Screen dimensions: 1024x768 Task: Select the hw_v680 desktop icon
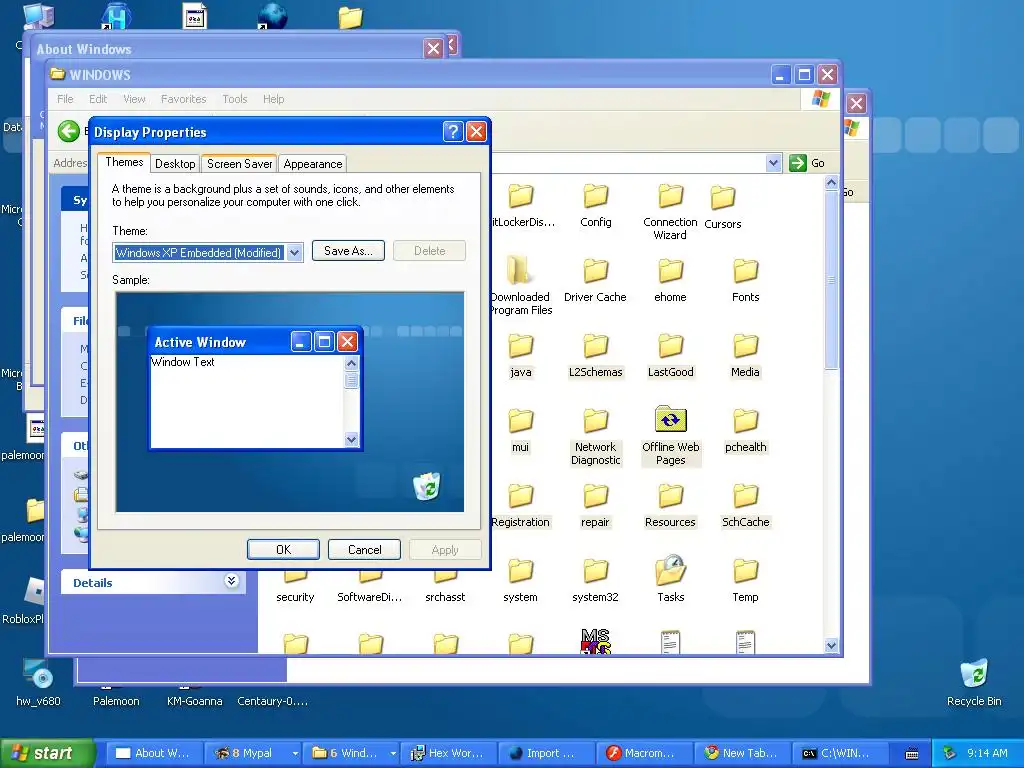(38, 682)
